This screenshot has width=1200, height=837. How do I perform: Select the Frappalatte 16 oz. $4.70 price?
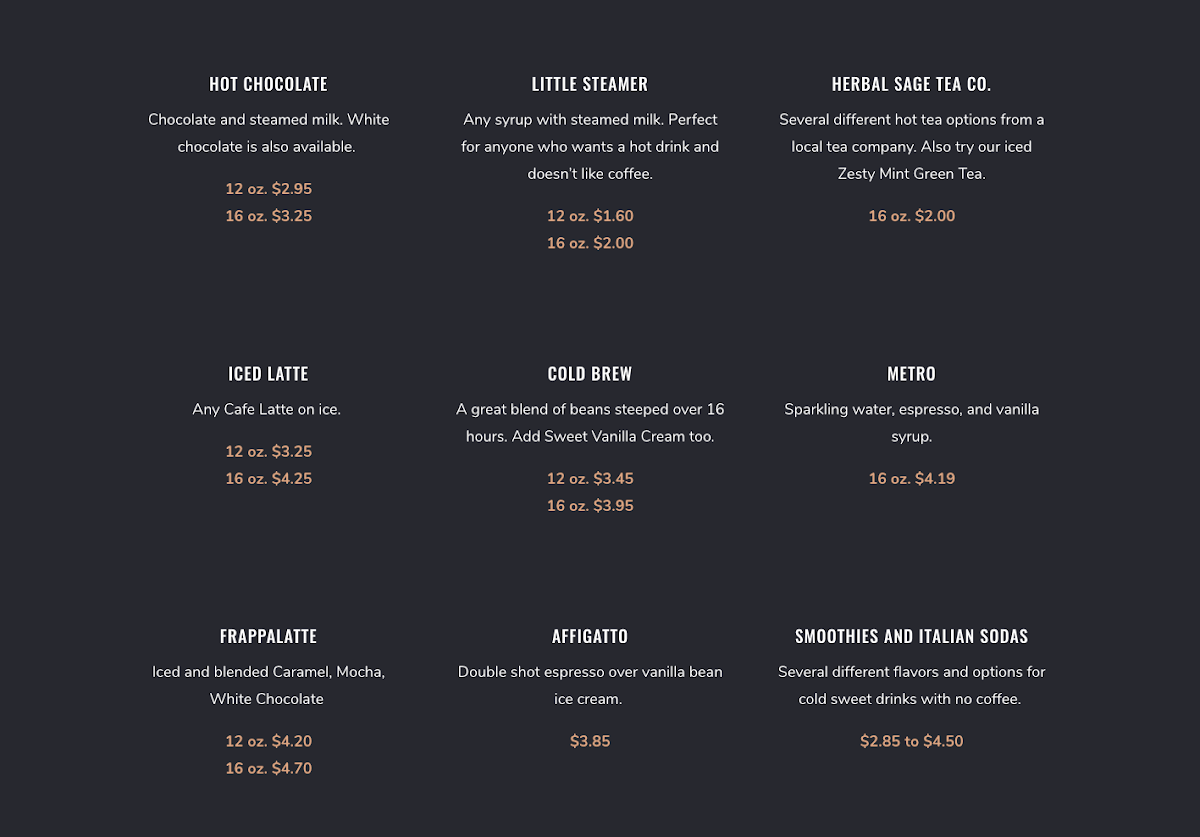point(268,768)
